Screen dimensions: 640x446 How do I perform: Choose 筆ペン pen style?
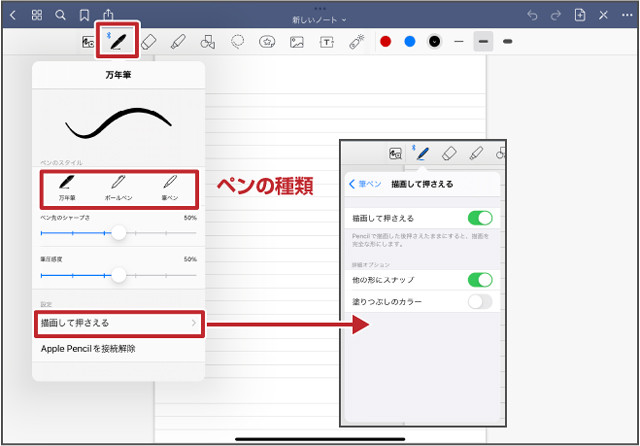coord(171,186)
